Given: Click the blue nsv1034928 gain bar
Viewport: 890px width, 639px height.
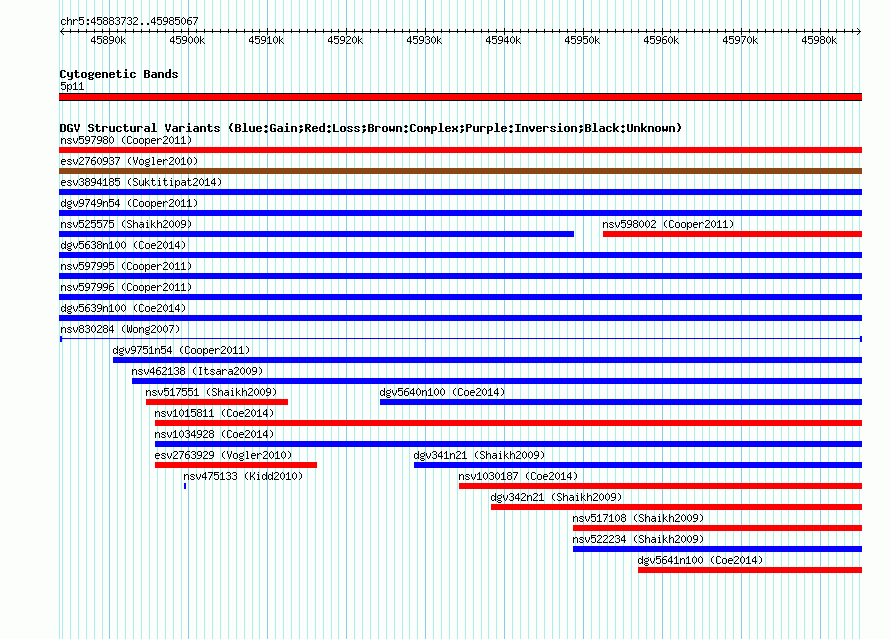Looking at the screenshot, I should click(509, 444).
